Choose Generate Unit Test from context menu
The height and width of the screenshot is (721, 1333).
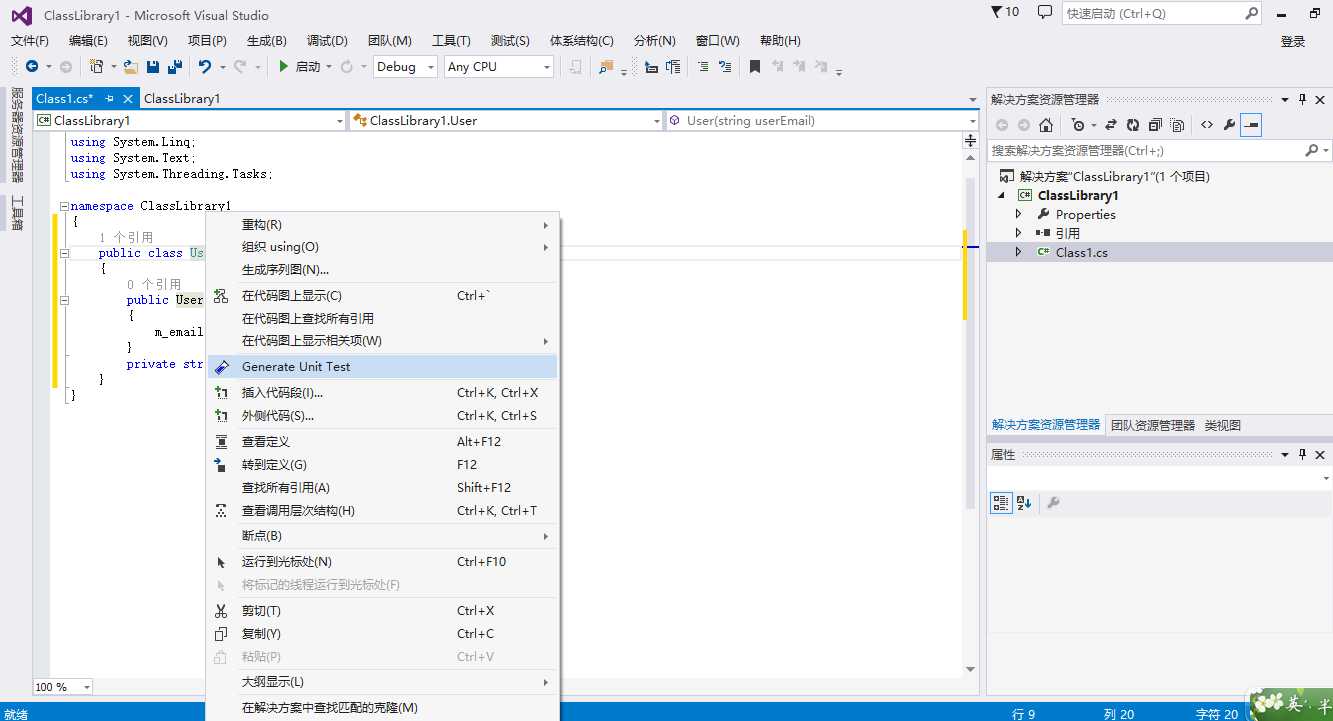tap(382, 367)
